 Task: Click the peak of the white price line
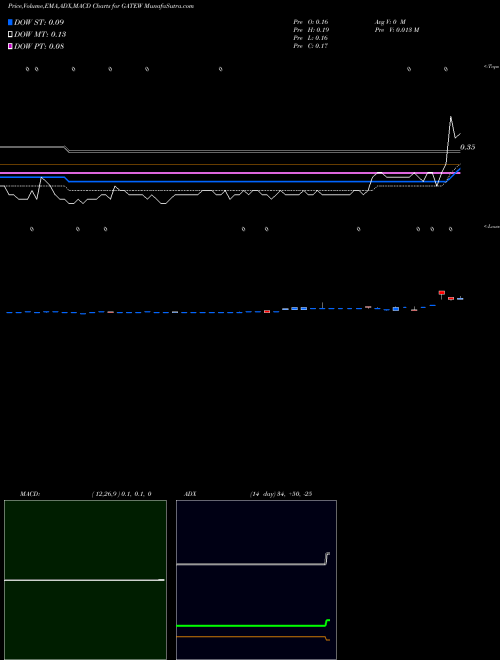click(x=451, y=117)
